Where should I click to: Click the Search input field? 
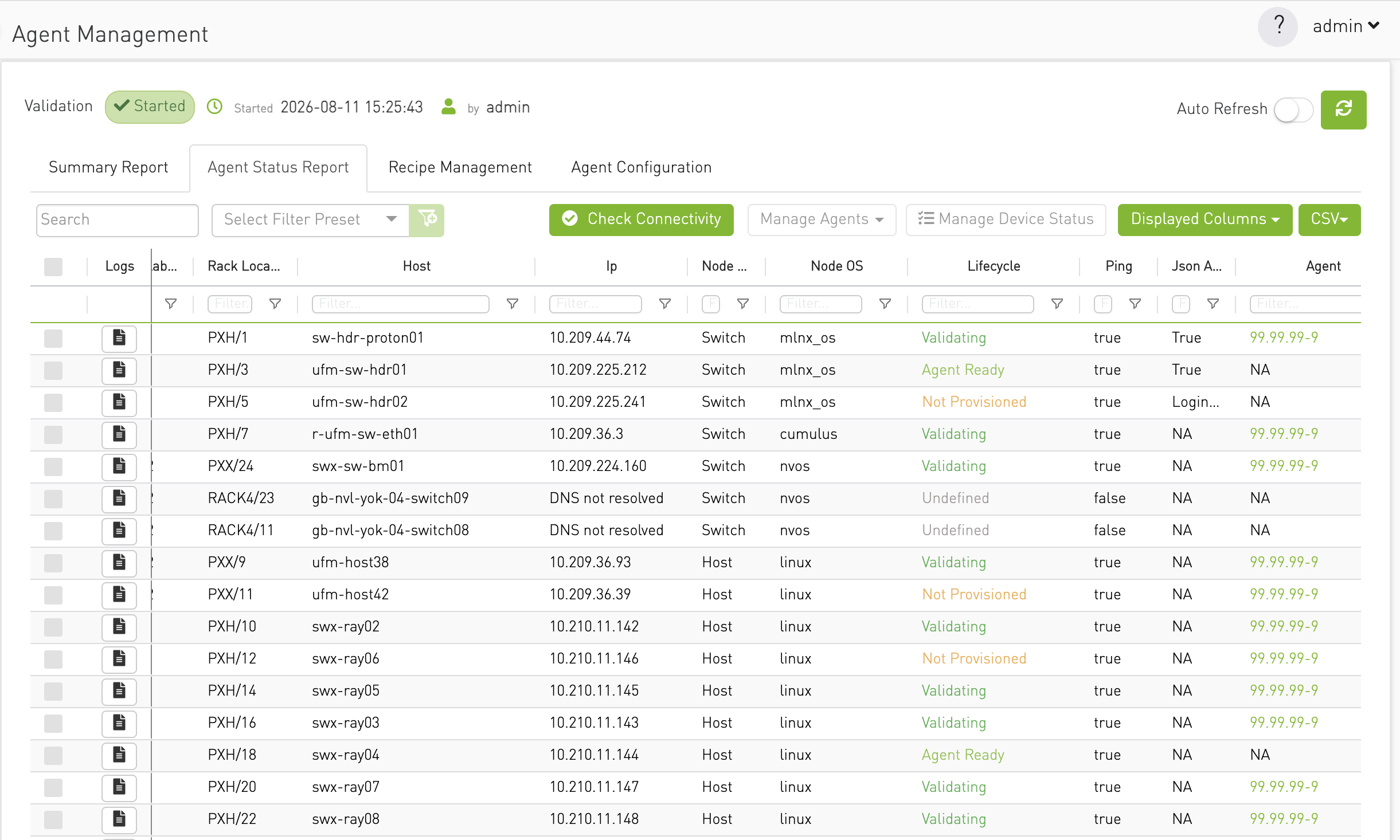click(117, 220)
